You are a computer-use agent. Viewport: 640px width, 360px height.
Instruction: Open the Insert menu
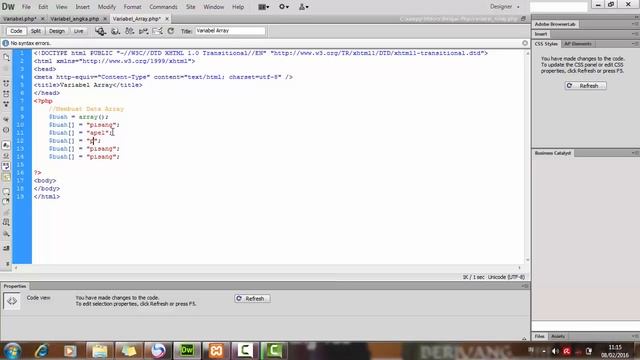[x=82, y=7]
